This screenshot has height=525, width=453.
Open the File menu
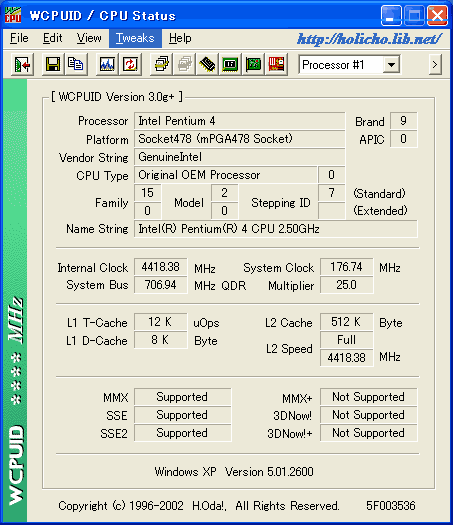(19, 38)
